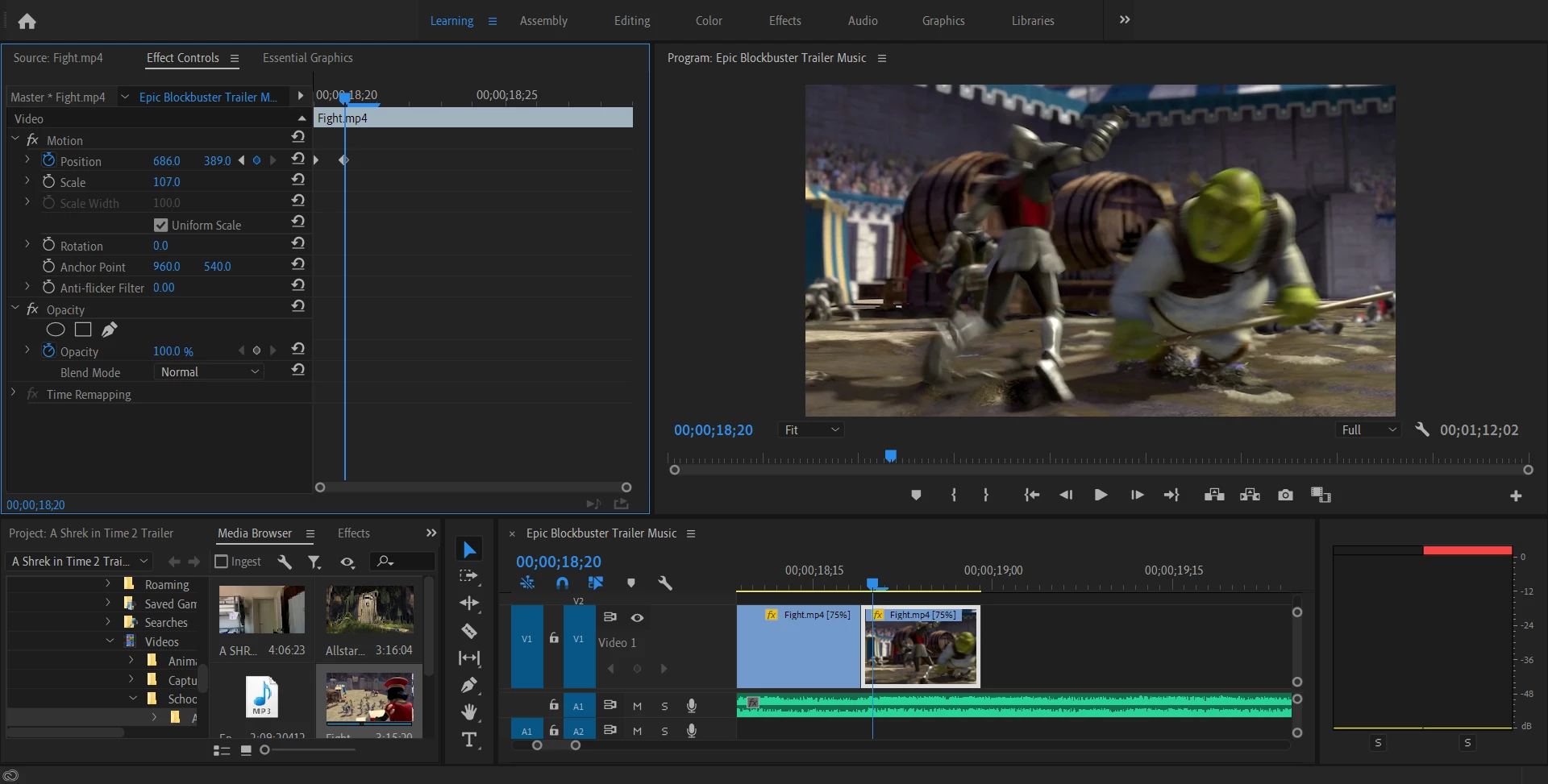Viewport: 1548px width, 784px height.
Task: Select the Type tool
Action: tap(469, 740)
